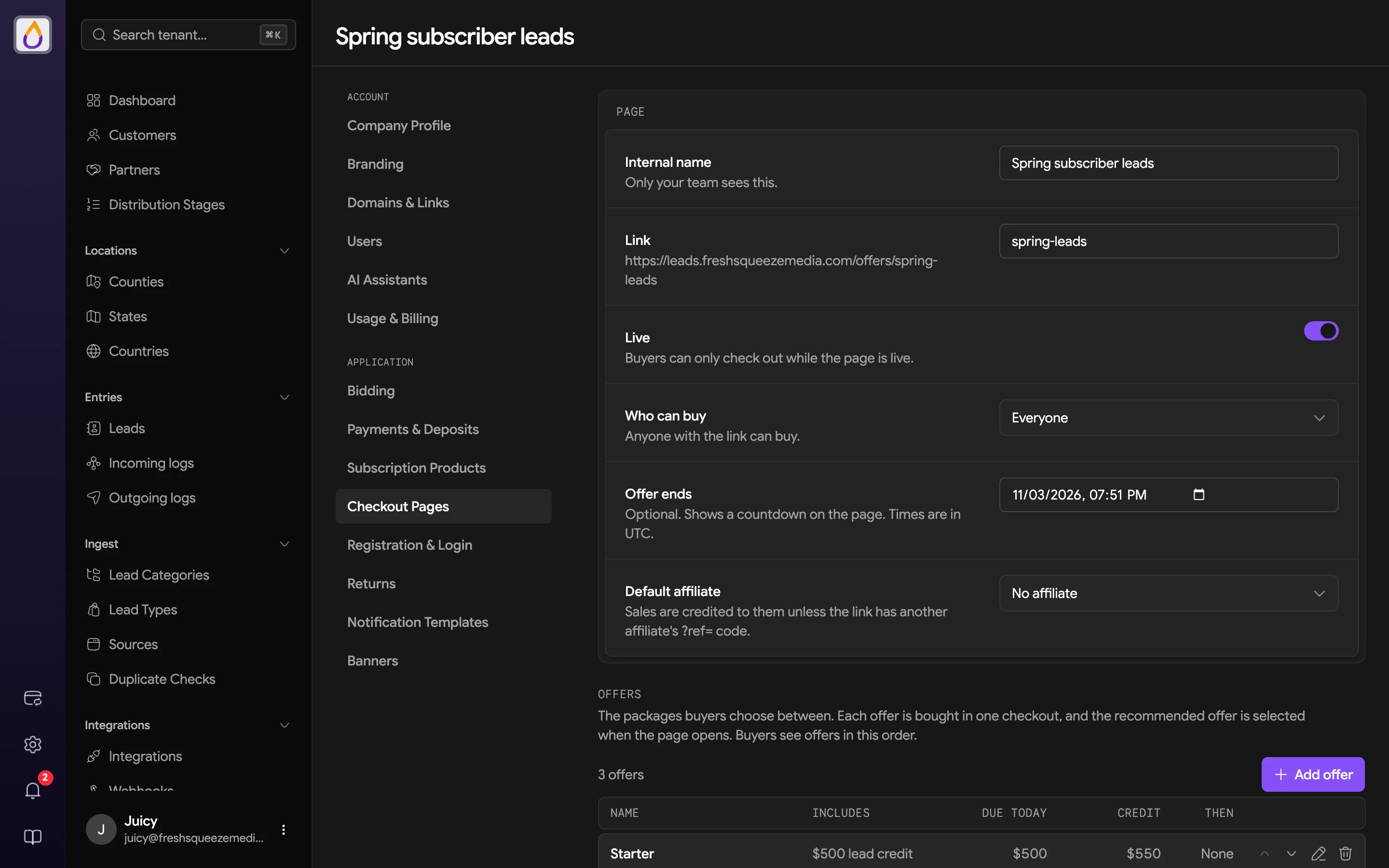Screen dimensions: 1389x868
Task: Open Notification Templates settings
Action: (443, 622)
